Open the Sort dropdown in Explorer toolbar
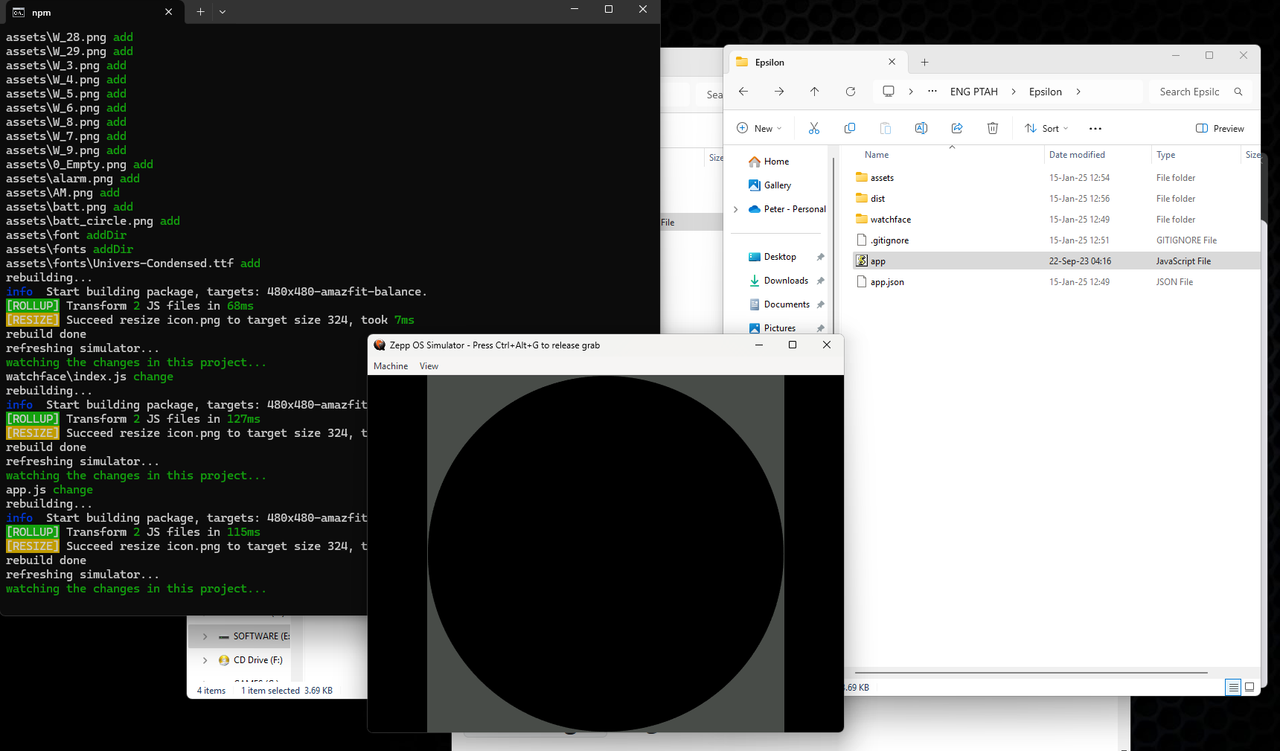This screenshot has height=751, width=1280. (1047, 128)
